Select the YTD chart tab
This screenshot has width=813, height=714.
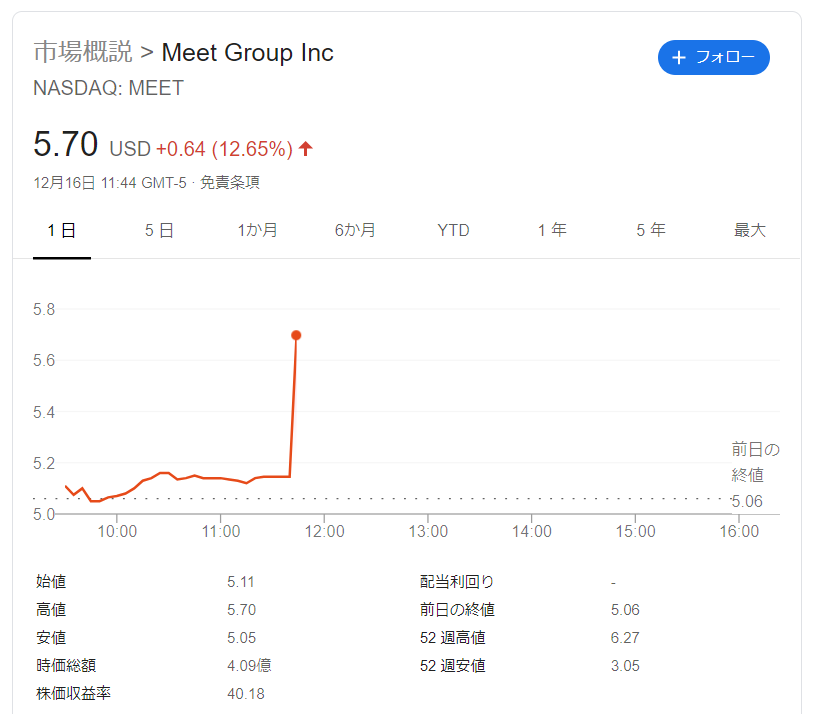point(453,231)
